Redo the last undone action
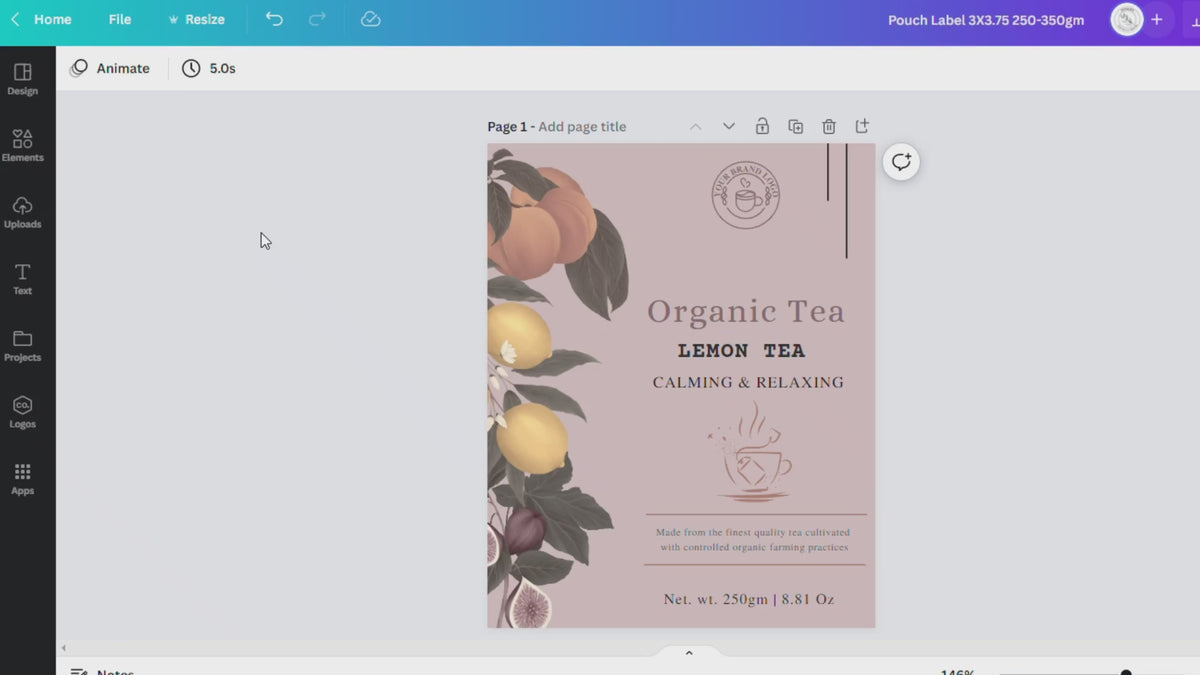The width and height of the screenshot is (1200, 675). [x=317, y=19]
